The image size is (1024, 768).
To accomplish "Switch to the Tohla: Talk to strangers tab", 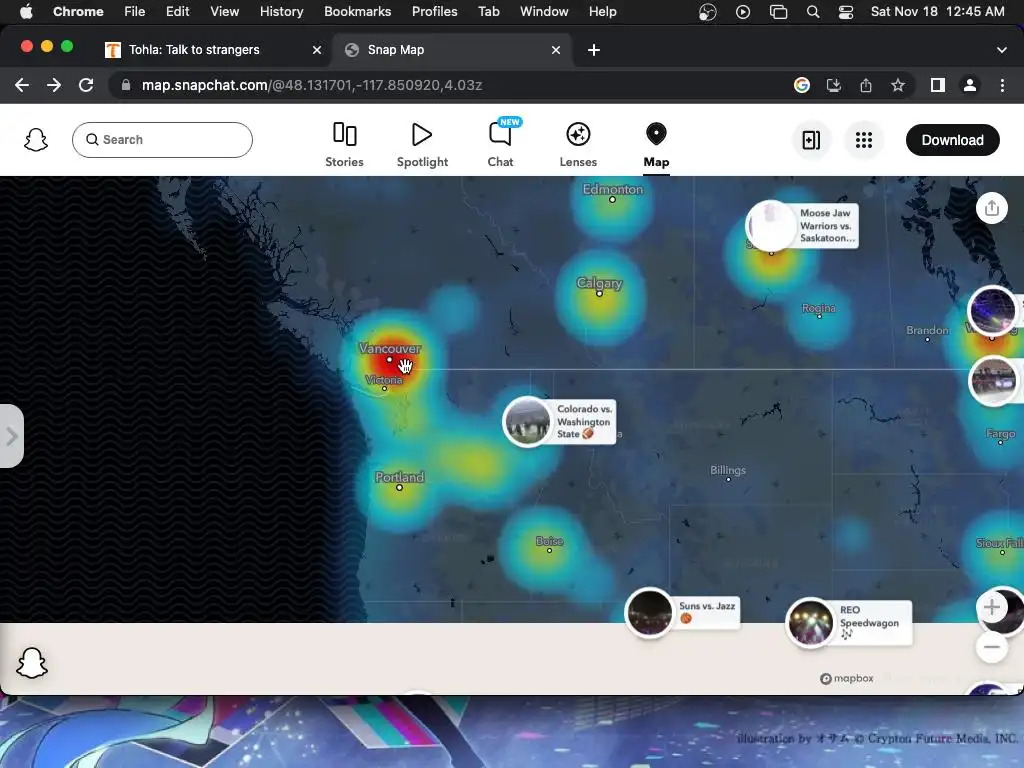I will point(194,50).
